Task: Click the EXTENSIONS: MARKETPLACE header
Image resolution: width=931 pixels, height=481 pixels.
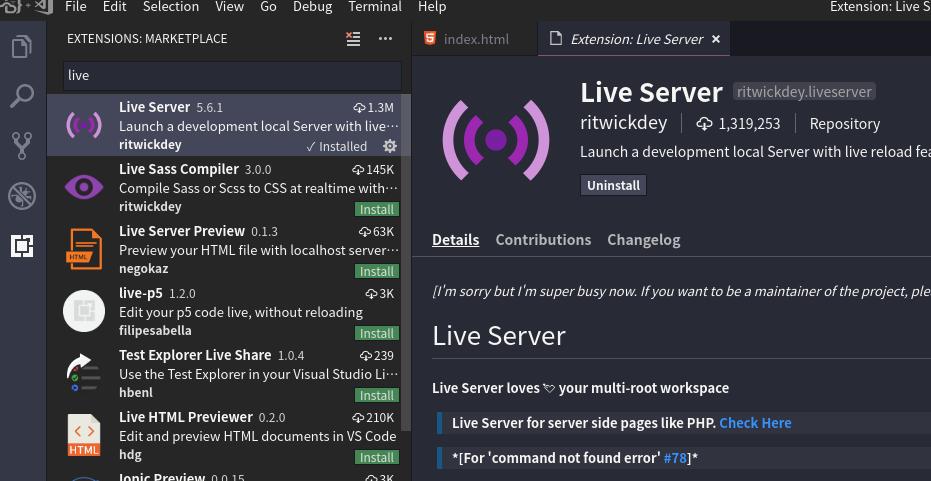Action: (147, 39)
